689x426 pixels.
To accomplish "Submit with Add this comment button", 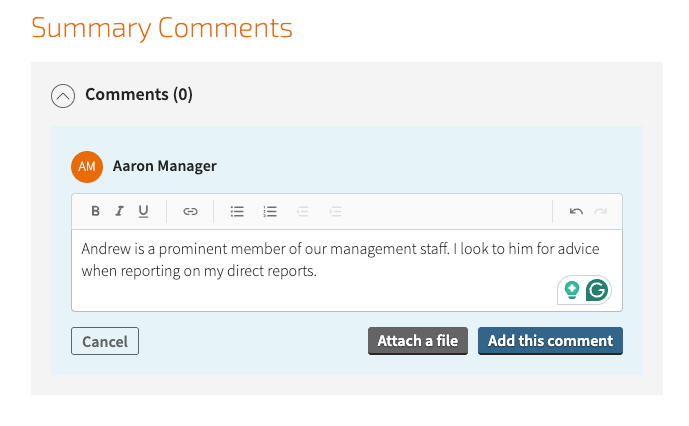I will (550, 341).
